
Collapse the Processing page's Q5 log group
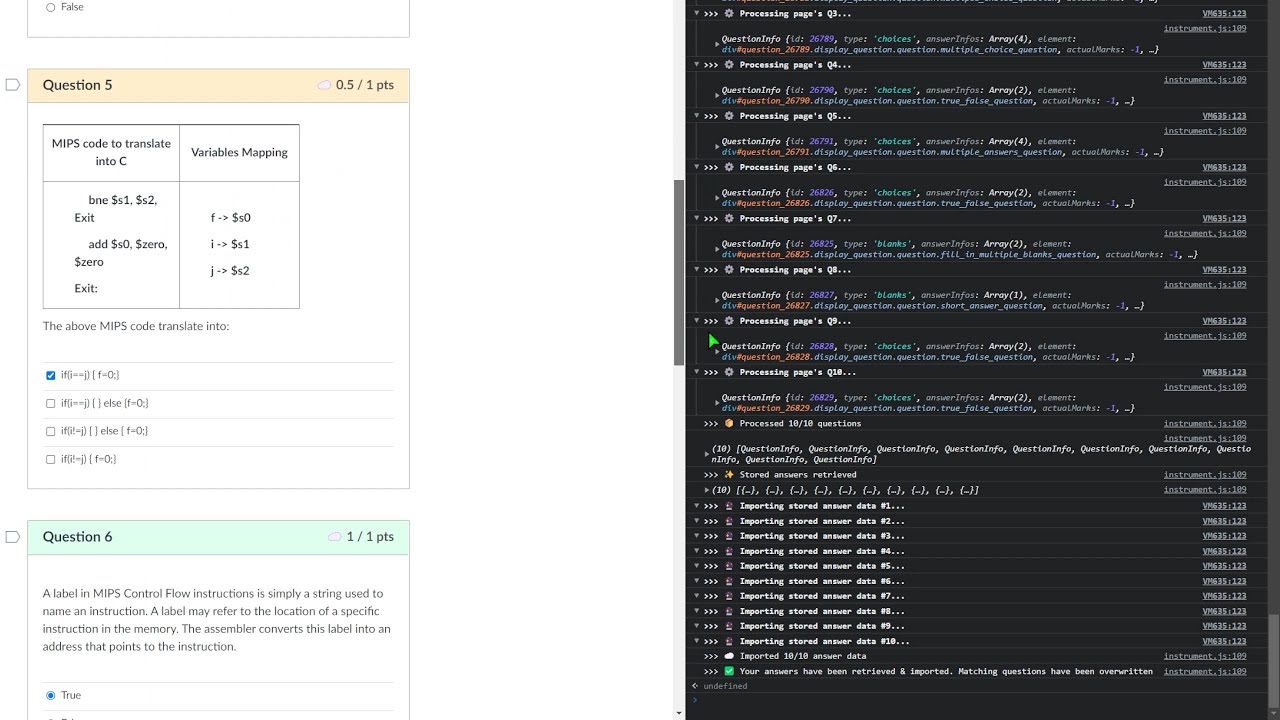click(697, 116)
